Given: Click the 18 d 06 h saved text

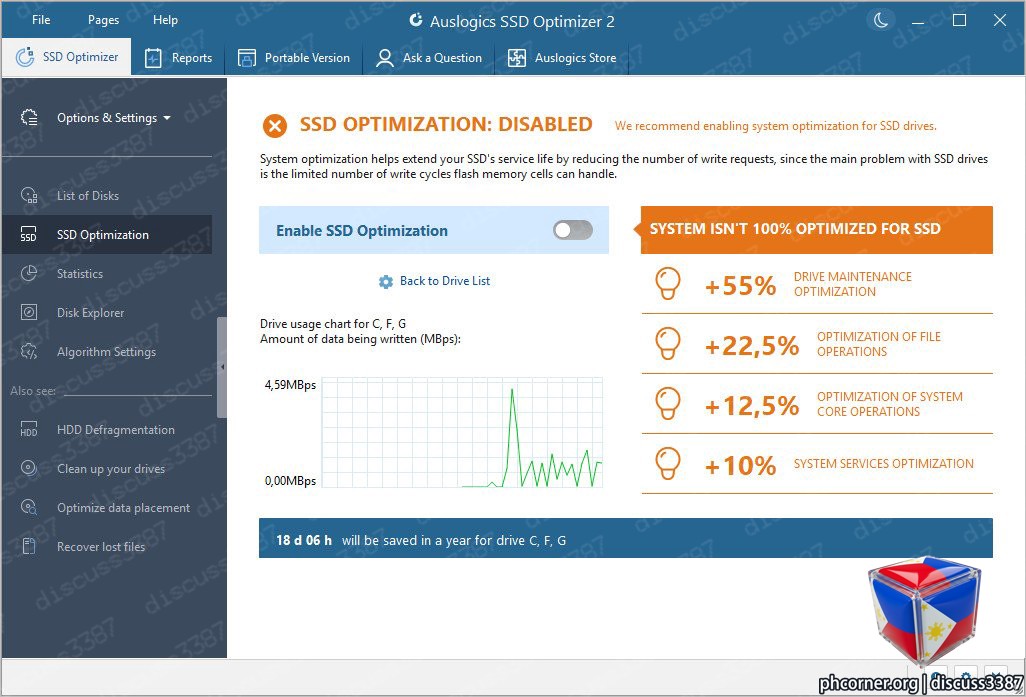Looking at the screenshot, I should tap(304, 541).
